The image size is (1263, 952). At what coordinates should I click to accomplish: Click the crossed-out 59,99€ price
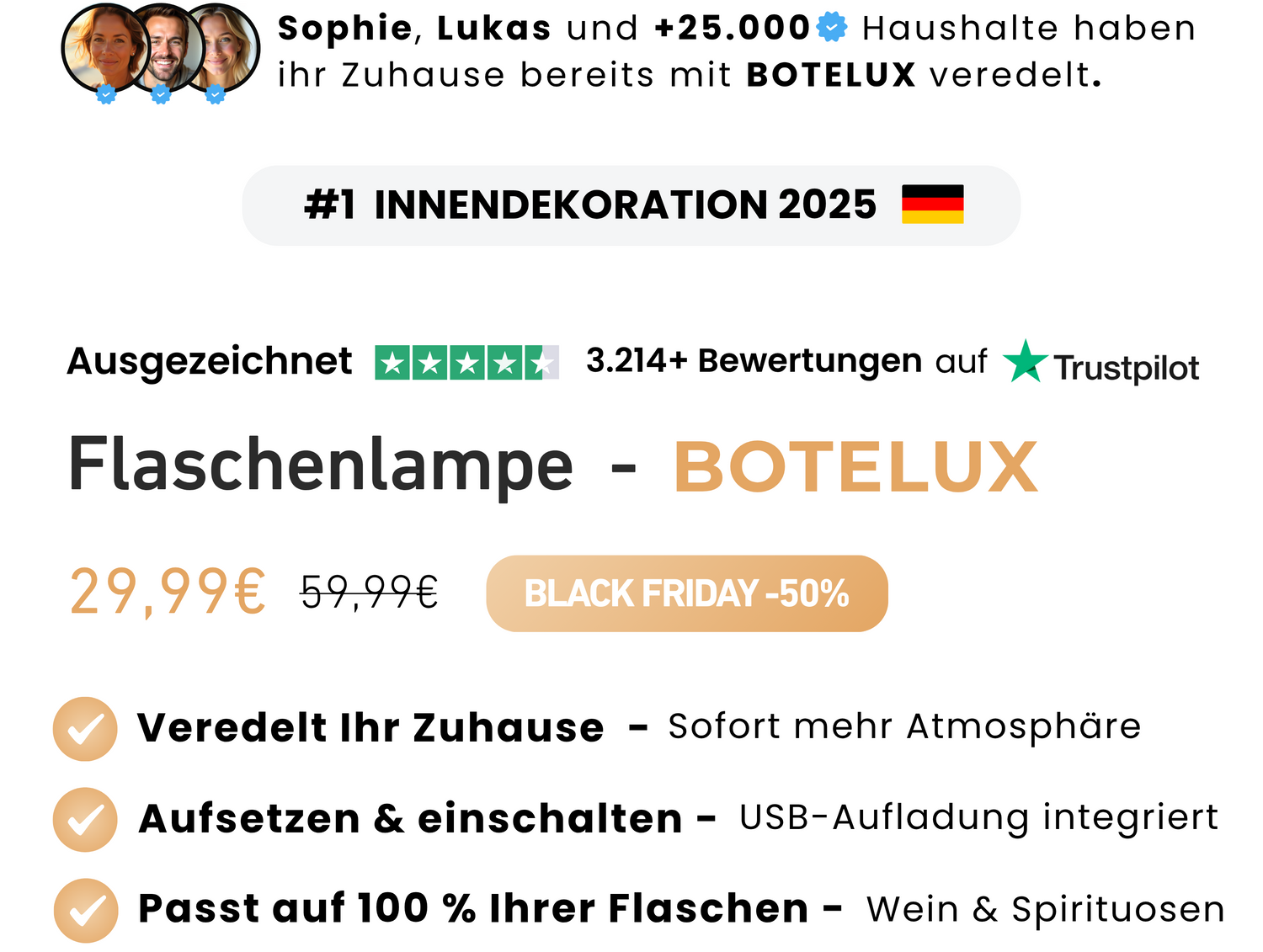[x=370, y=592]
